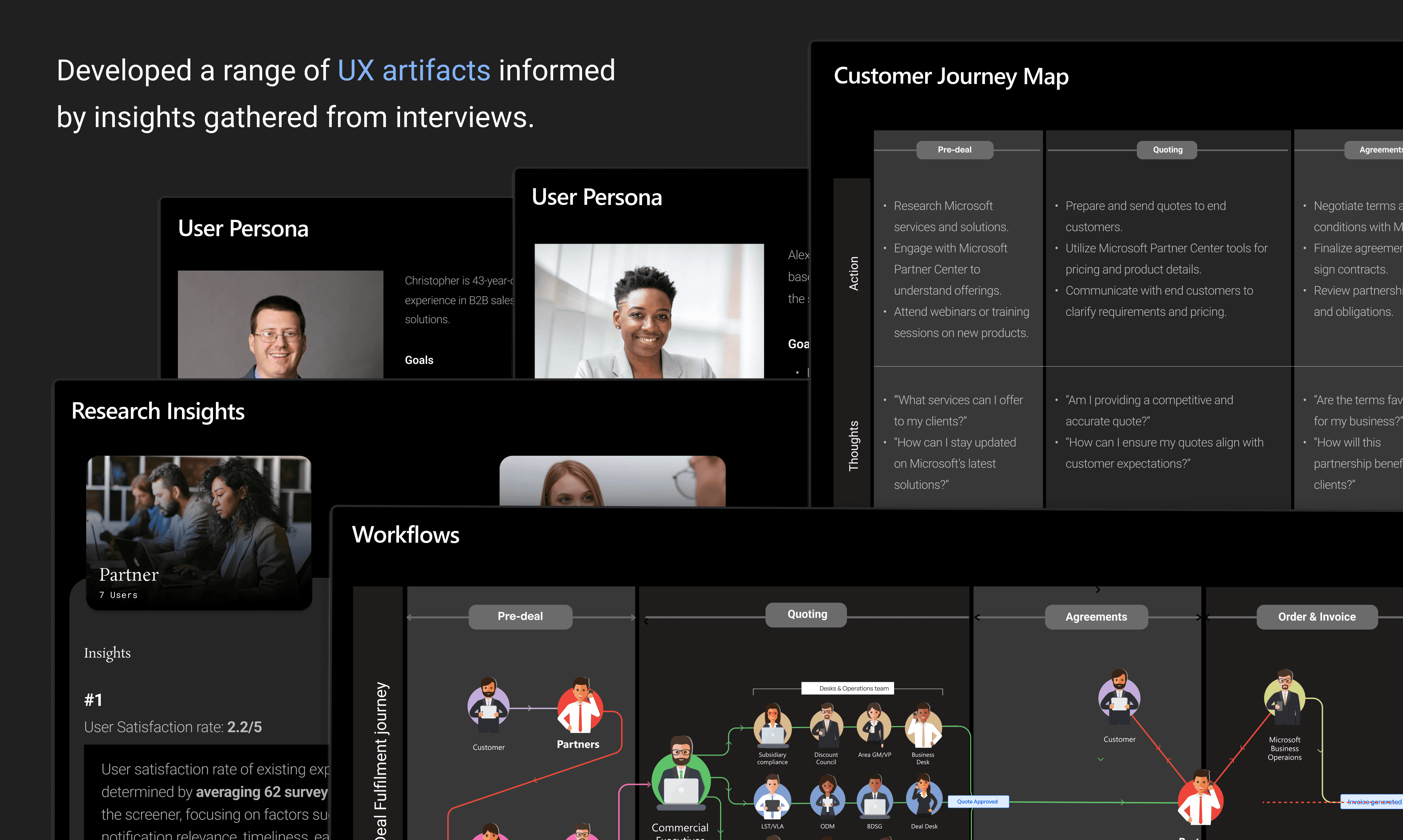Click the Subsidiary compliance avatar
Image resolution: width=1403 pixels, height=840 pixels.
[772, 726]
